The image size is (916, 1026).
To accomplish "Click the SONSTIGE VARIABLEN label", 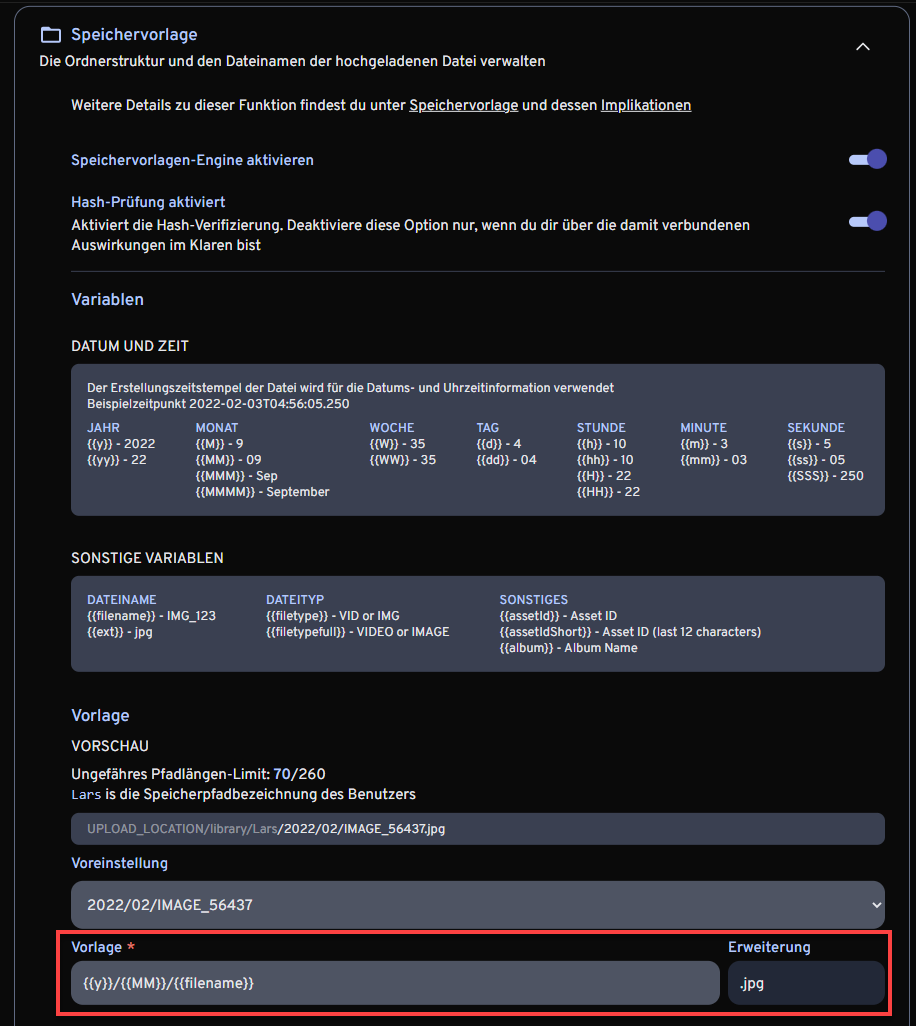I will [147, 558].
